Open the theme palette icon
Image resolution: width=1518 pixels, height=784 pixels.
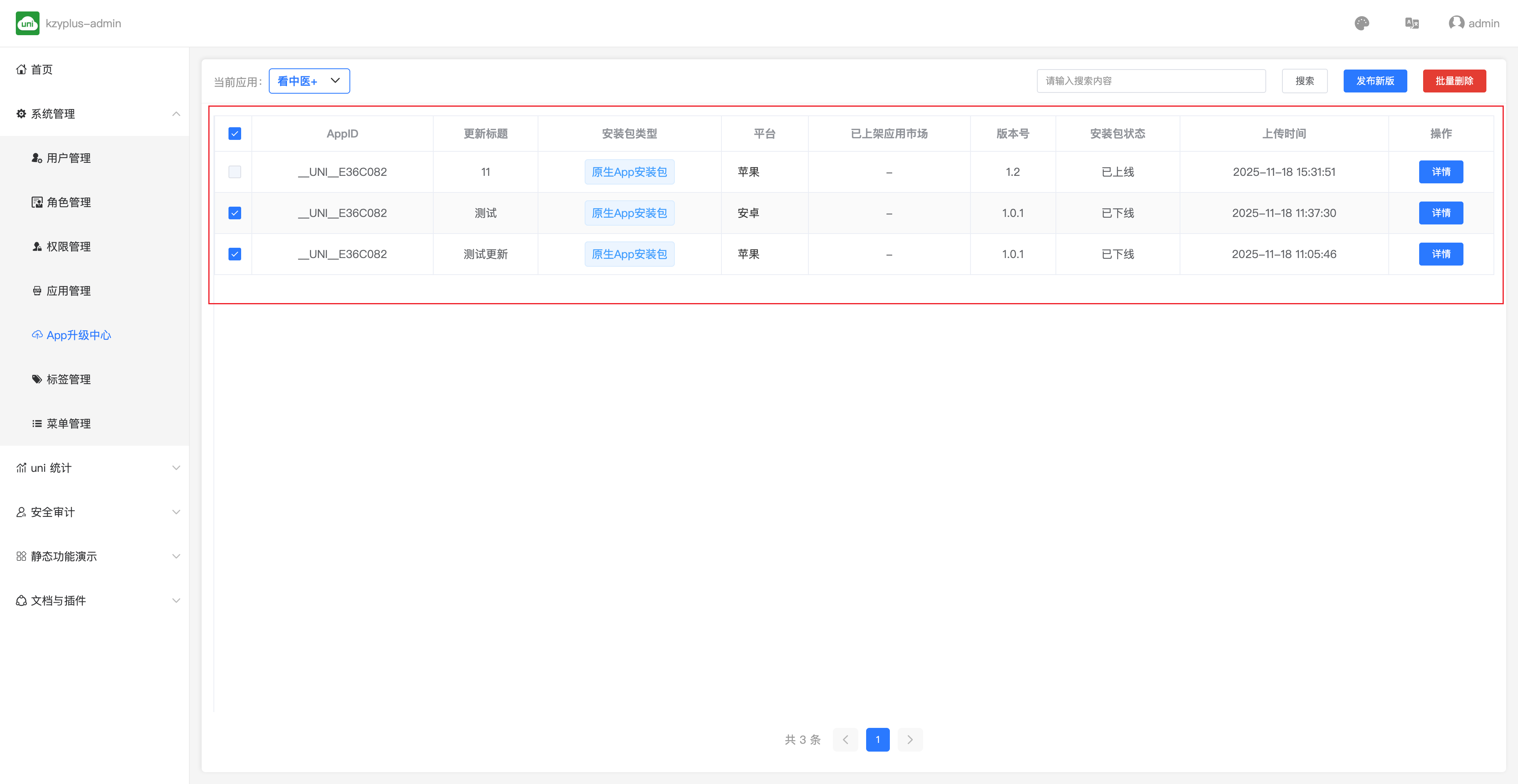(1361, 24)
